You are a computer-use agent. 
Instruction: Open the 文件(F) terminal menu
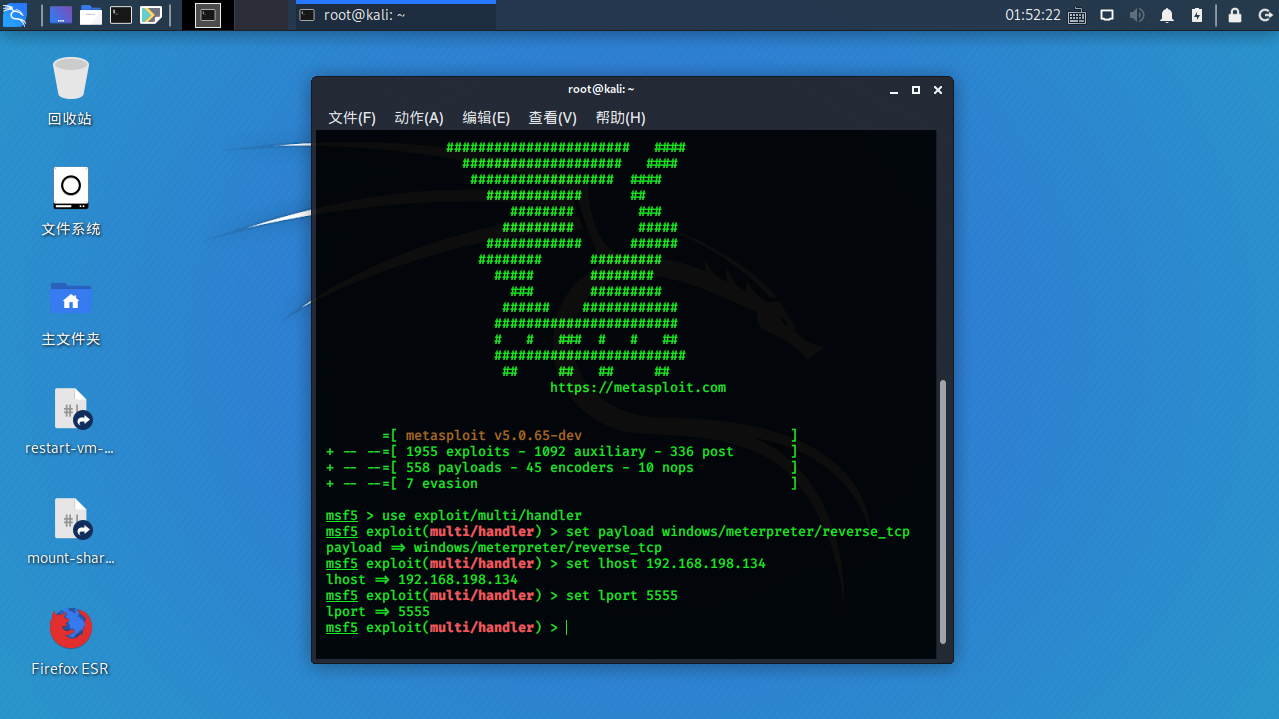352,117
